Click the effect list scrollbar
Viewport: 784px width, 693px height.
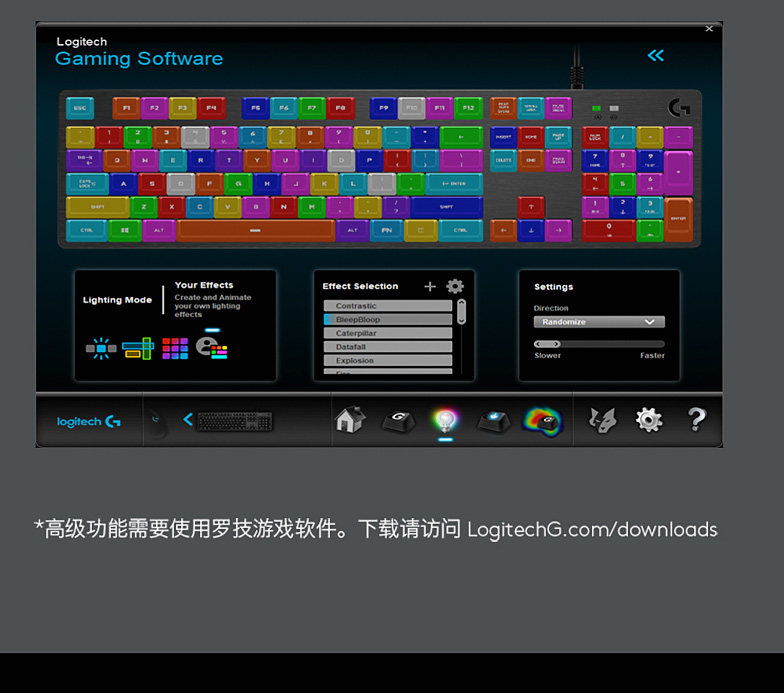[462, 312]
